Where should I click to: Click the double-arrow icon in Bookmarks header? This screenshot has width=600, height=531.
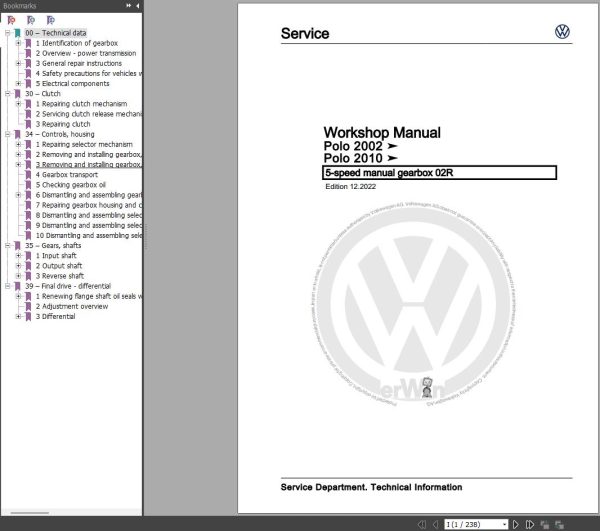click(129, 6)
